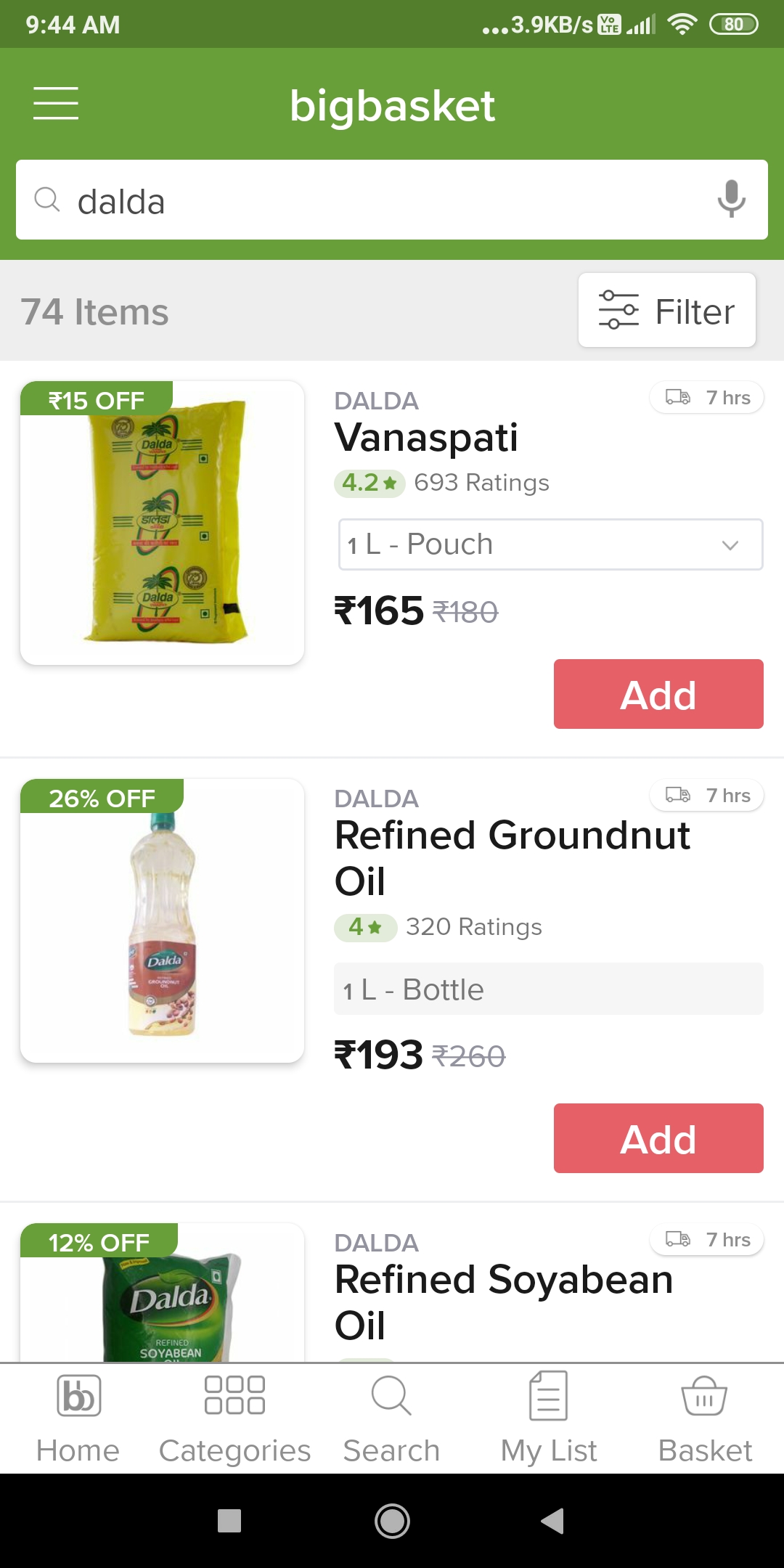Add Dalda Vanaspati to basket
Screen dimensions: 784x1568
pos(658,694)
